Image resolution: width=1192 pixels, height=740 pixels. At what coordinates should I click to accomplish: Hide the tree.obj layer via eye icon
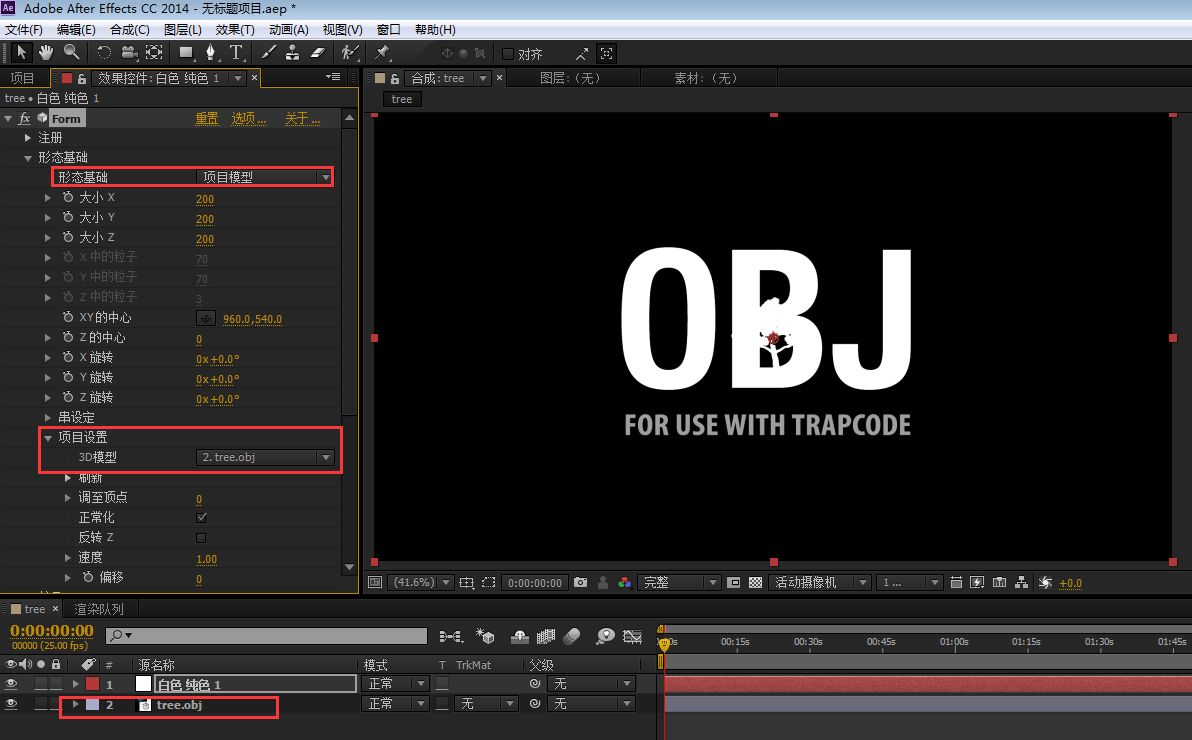[11, 704]
